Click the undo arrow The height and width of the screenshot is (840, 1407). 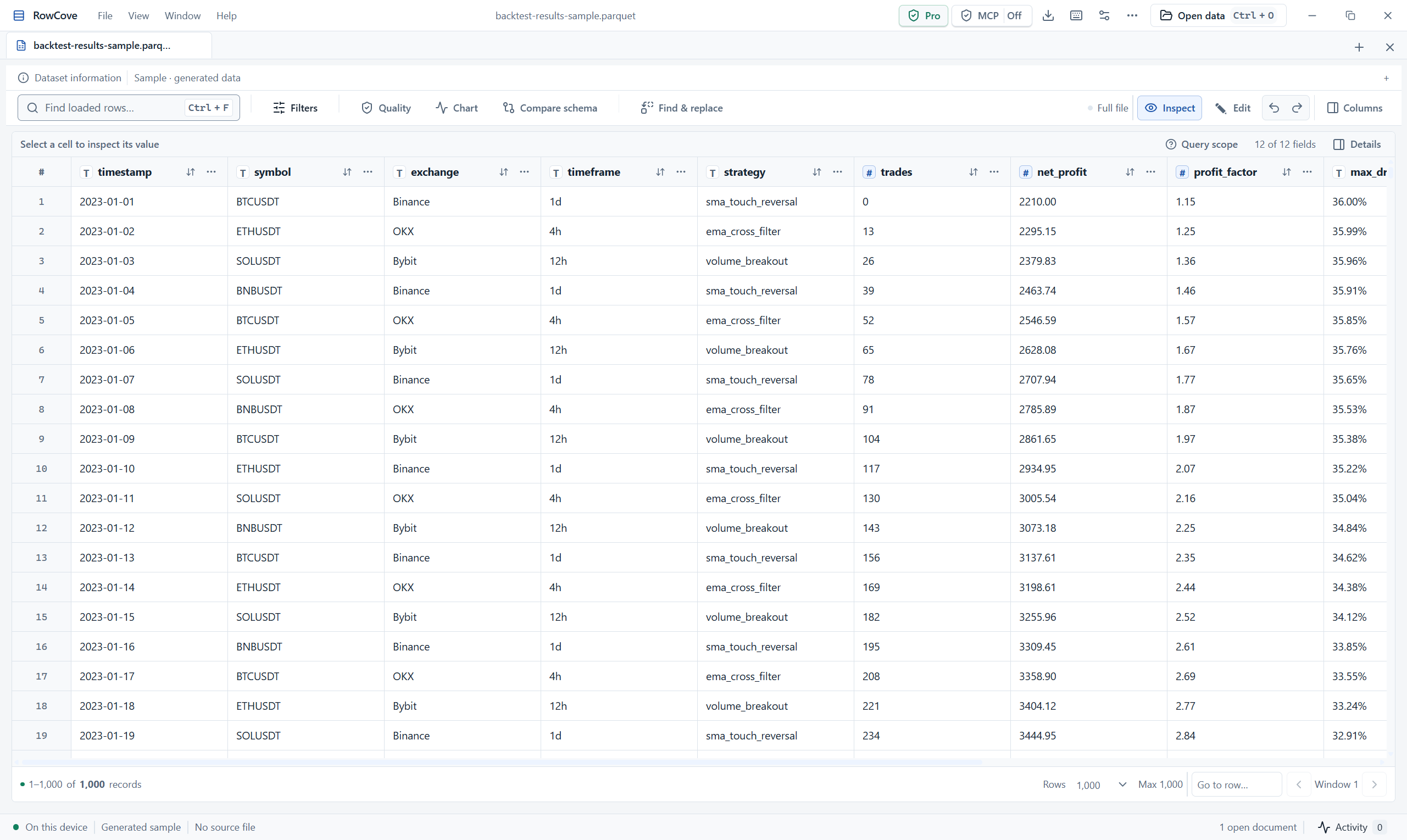pyautogui.click(x=1274, y=108)
